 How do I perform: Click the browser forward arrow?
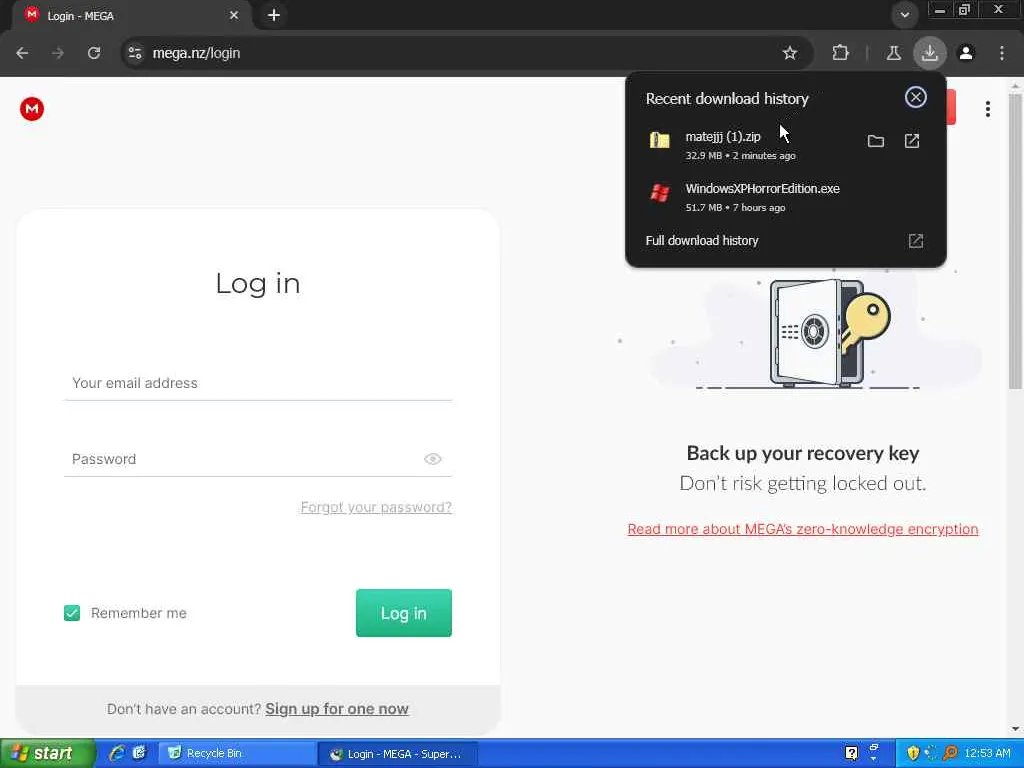[x=58, y=53]
